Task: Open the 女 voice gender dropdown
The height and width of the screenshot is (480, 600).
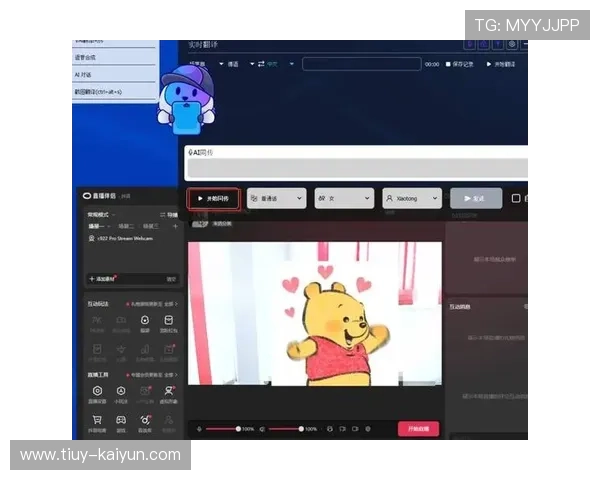Action: (x=344, y=198)
